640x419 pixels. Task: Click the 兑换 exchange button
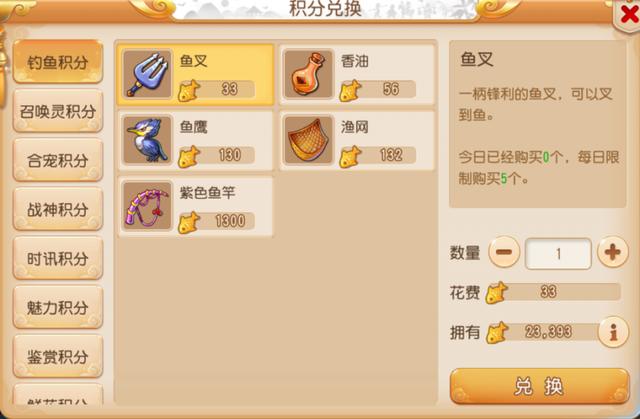(x=540, y=386)
